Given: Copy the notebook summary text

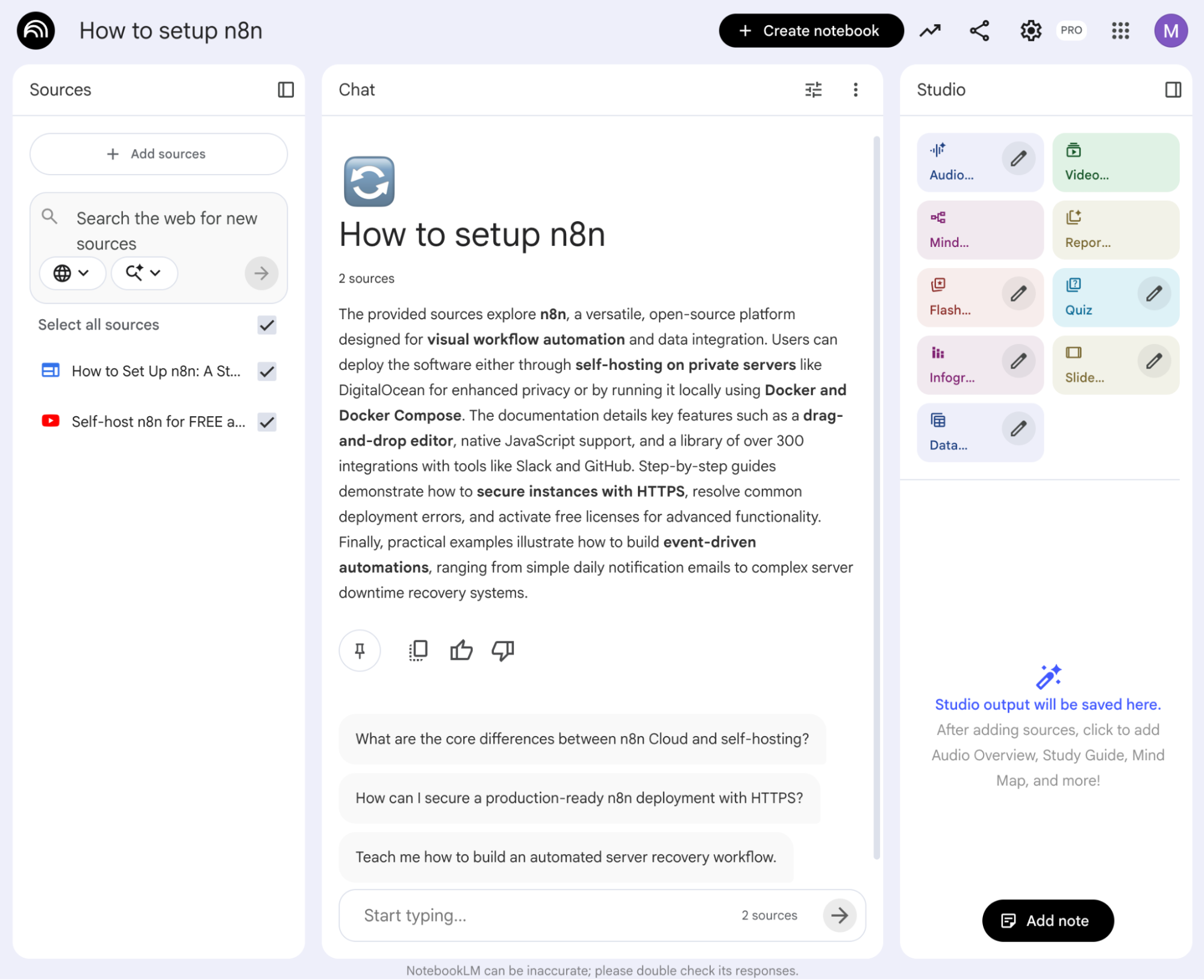Looking at the screenshot, I should [x=417, y=651].
